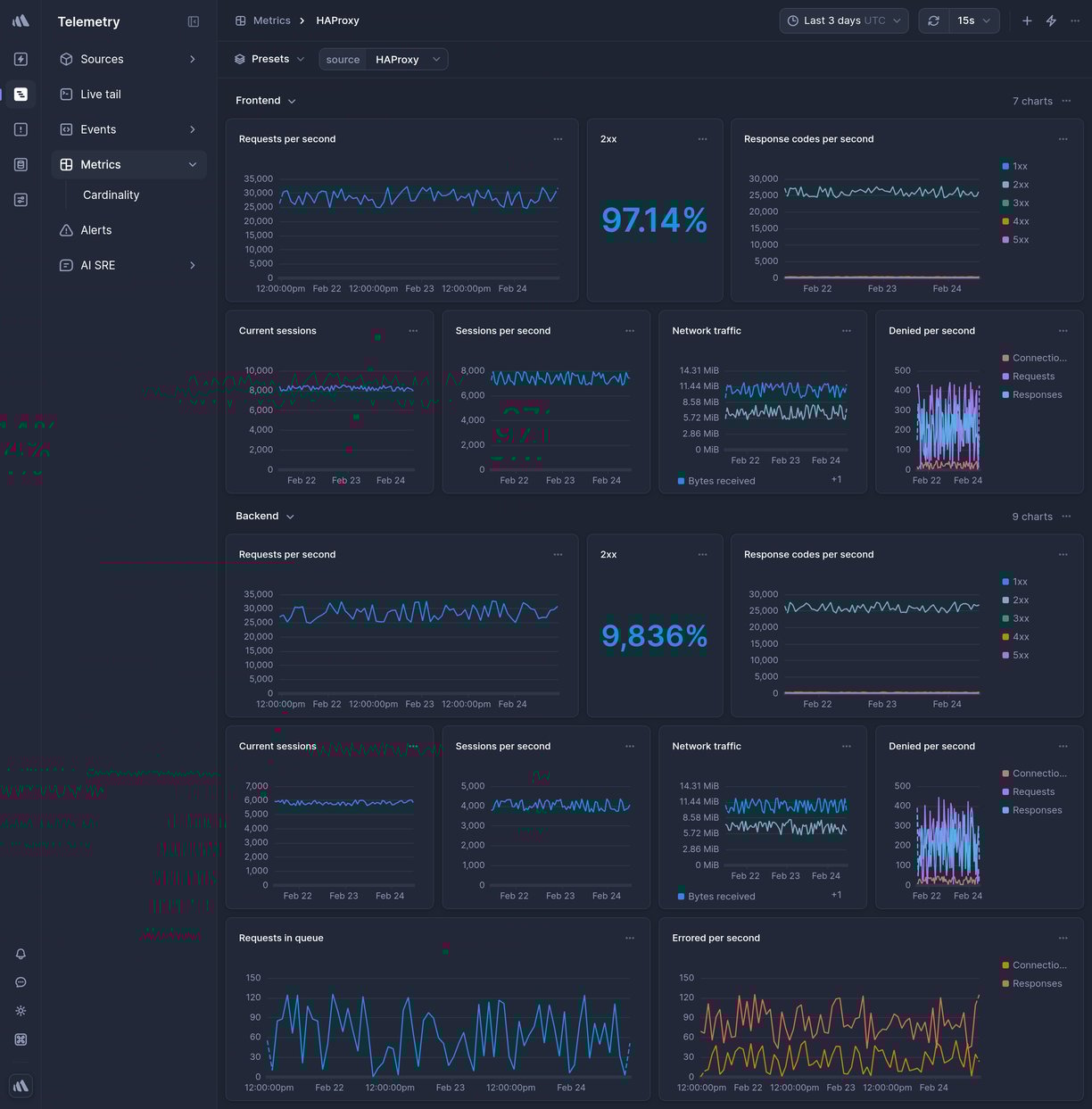The image size is (1092, 1109).
Task: Open the keyboard shortcuts icon above workspace logo
Action: point(20,1039)
